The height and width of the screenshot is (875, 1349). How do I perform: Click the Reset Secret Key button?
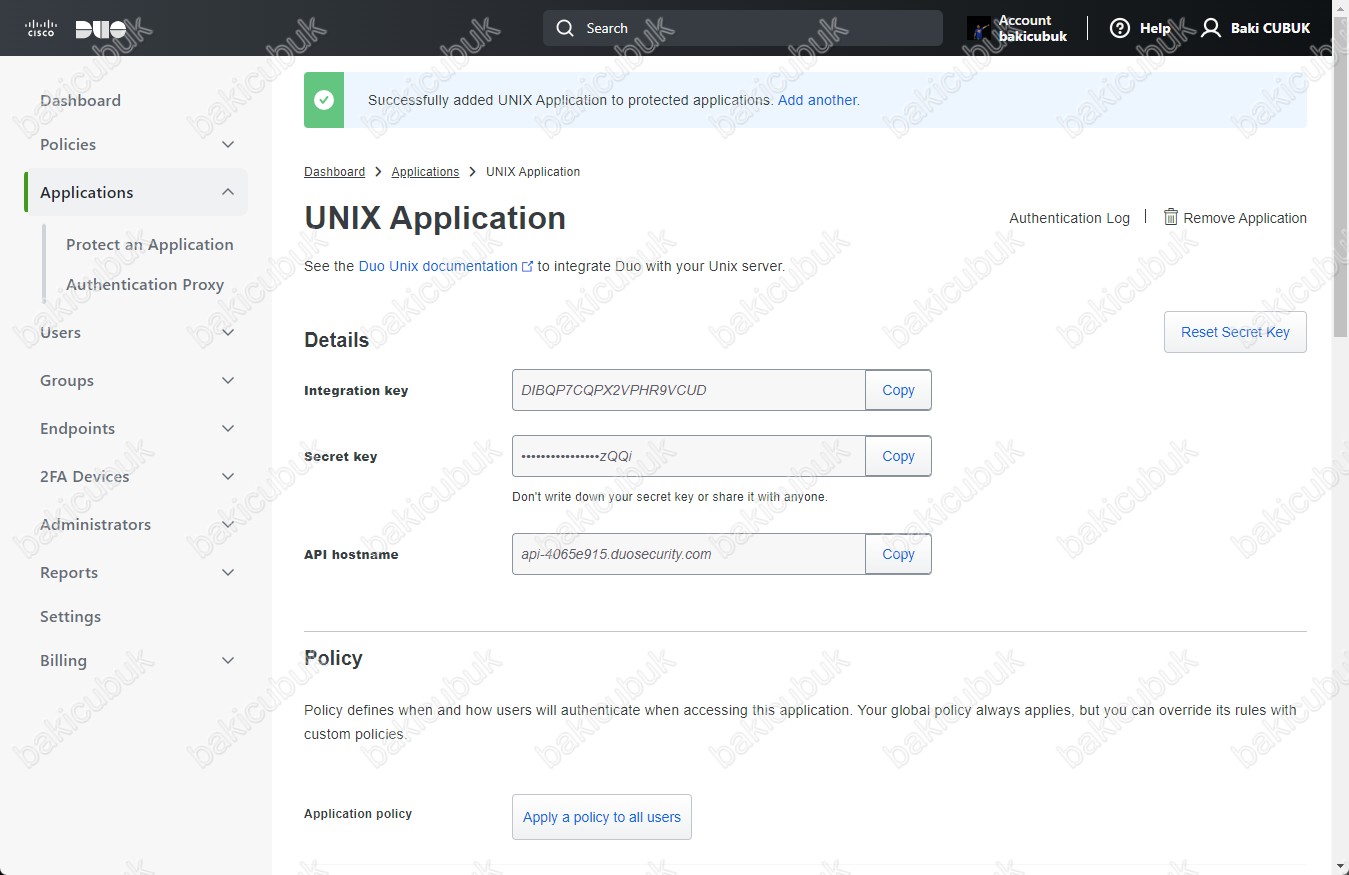click(x=1235, y=332)
